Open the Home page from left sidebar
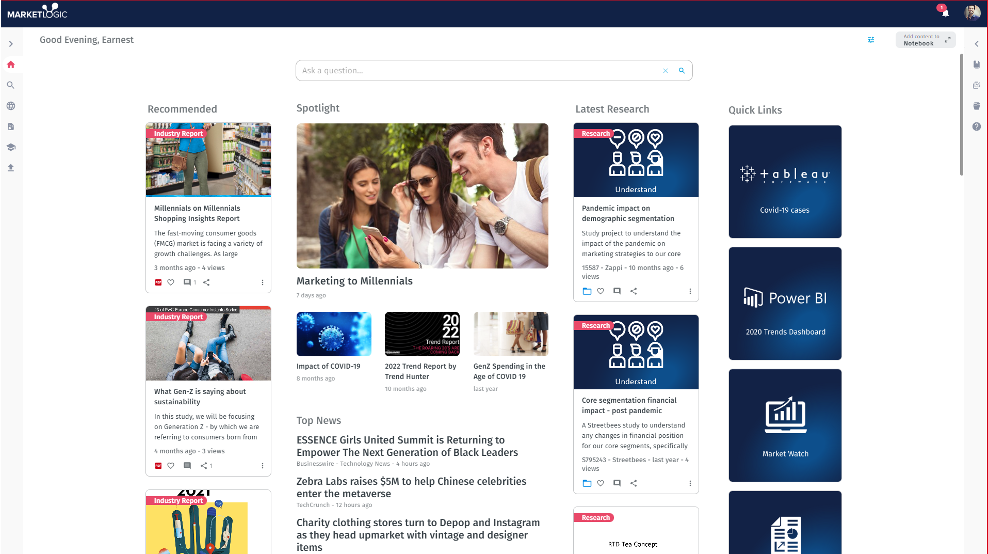 pos(11,65)
